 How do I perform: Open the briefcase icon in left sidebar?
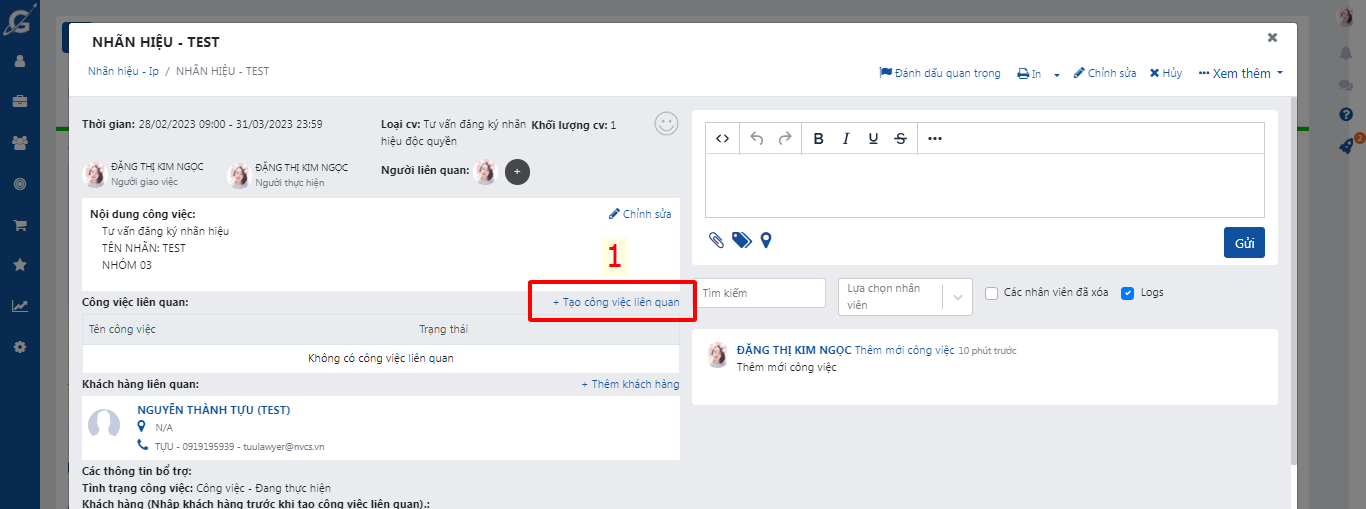19,102
